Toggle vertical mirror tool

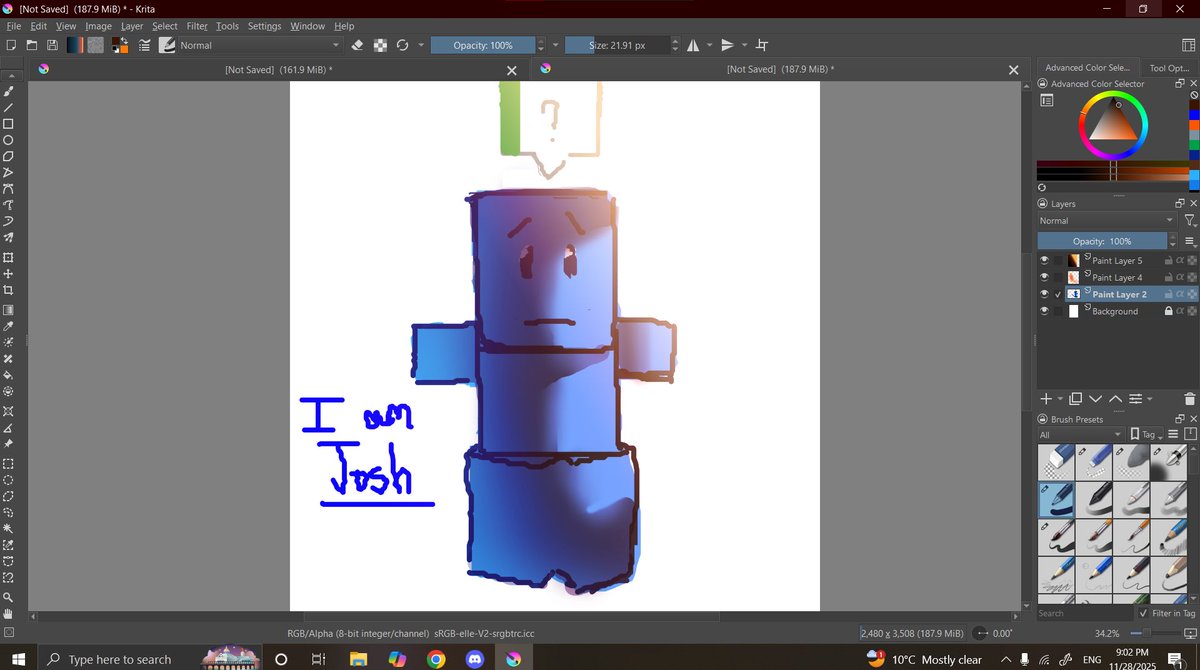pyautogui.click(x=728, y=45)
